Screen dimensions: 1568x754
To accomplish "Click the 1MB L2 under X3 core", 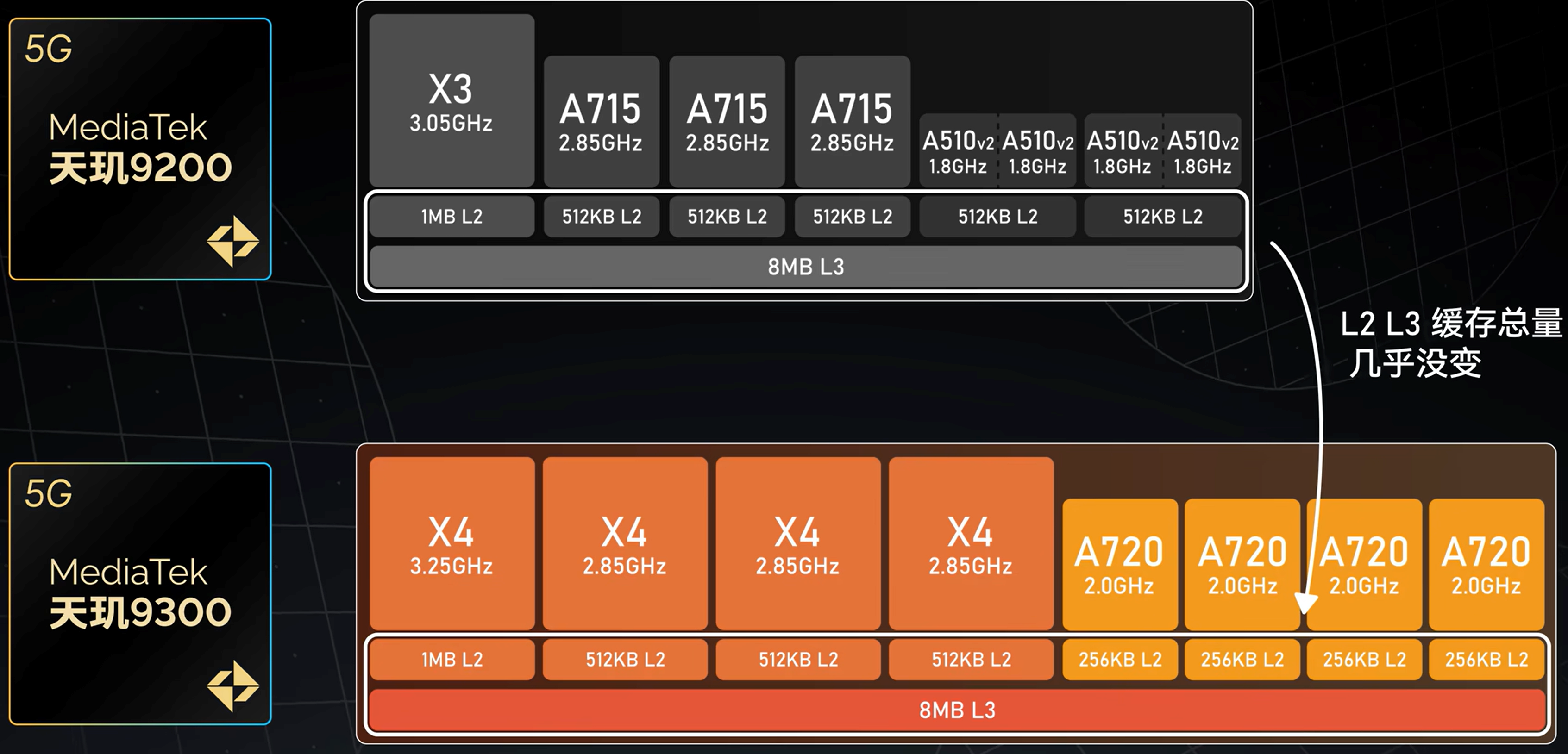I will 451,217.
